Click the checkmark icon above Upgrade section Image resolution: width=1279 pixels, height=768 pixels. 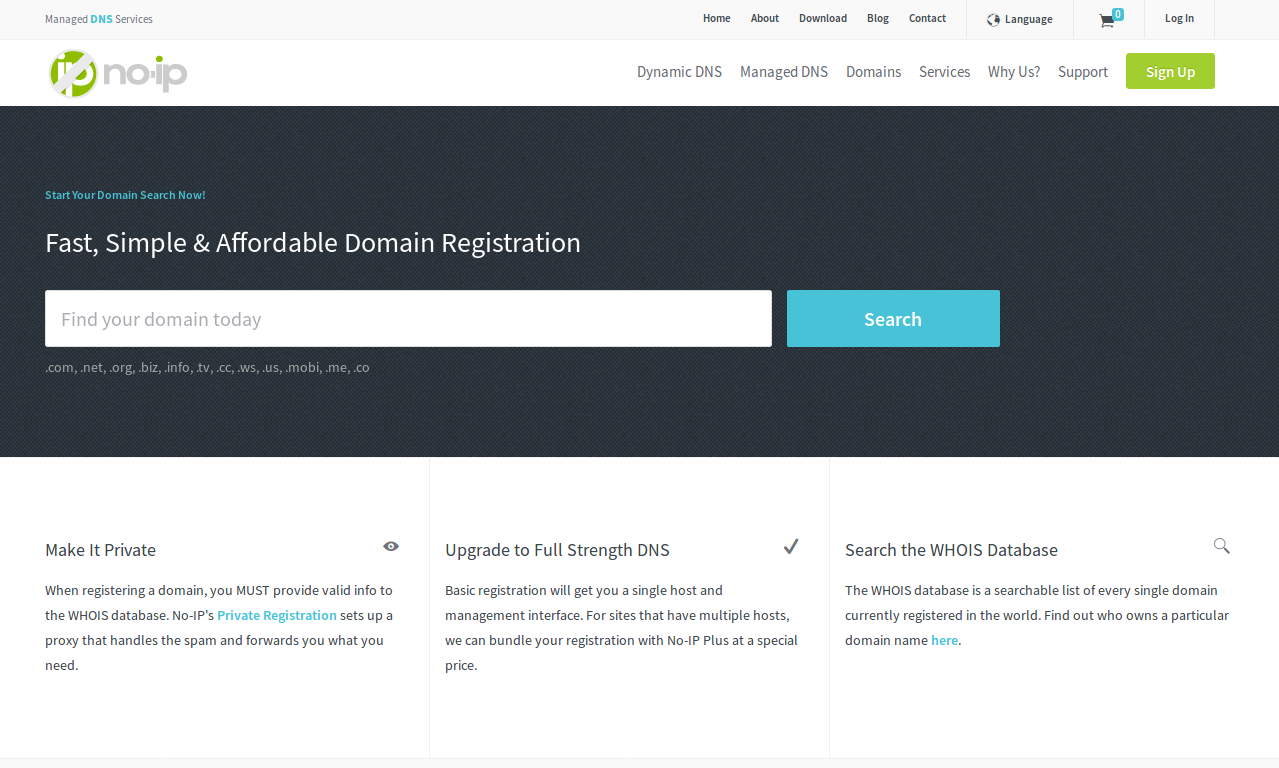tap(791, 546)
